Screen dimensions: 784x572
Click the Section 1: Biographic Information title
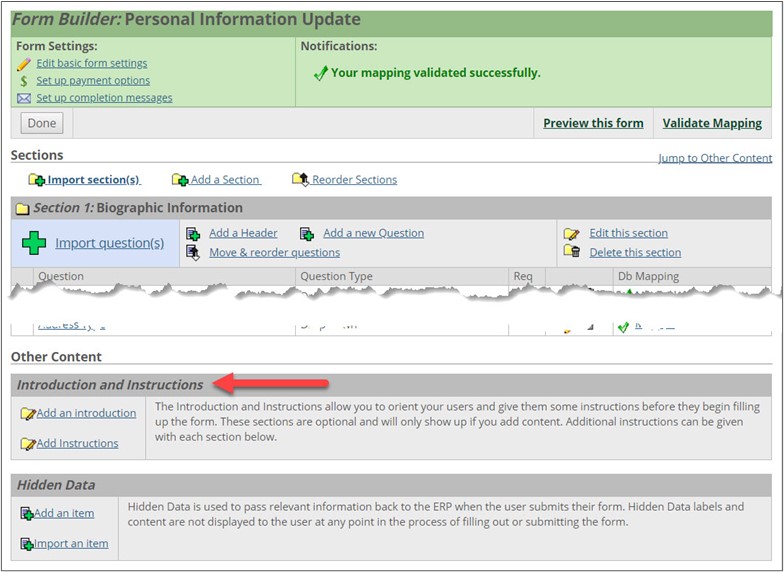[138, 208]
